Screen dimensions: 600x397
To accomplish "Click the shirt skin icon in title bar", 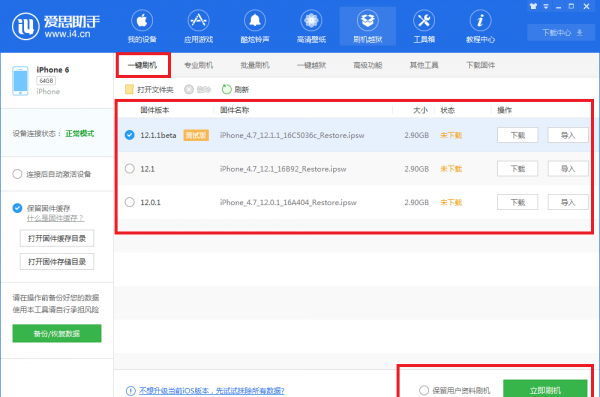I will click(x=533, y=6).
